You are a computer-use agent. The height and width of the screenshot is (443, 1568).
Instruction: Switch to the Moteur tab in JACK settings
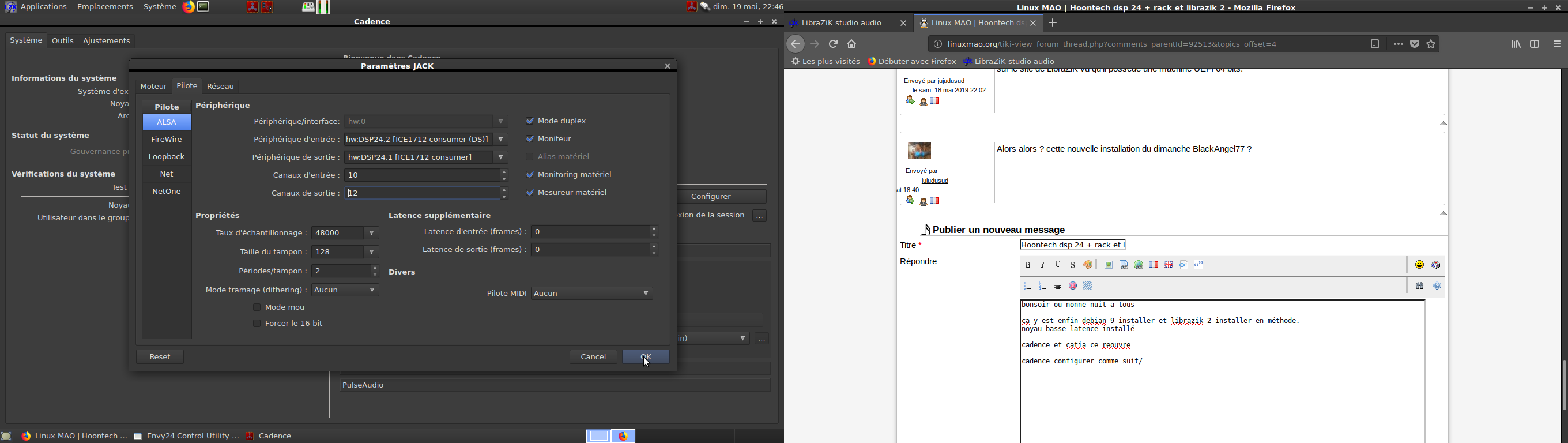click(x=153, y=87)
